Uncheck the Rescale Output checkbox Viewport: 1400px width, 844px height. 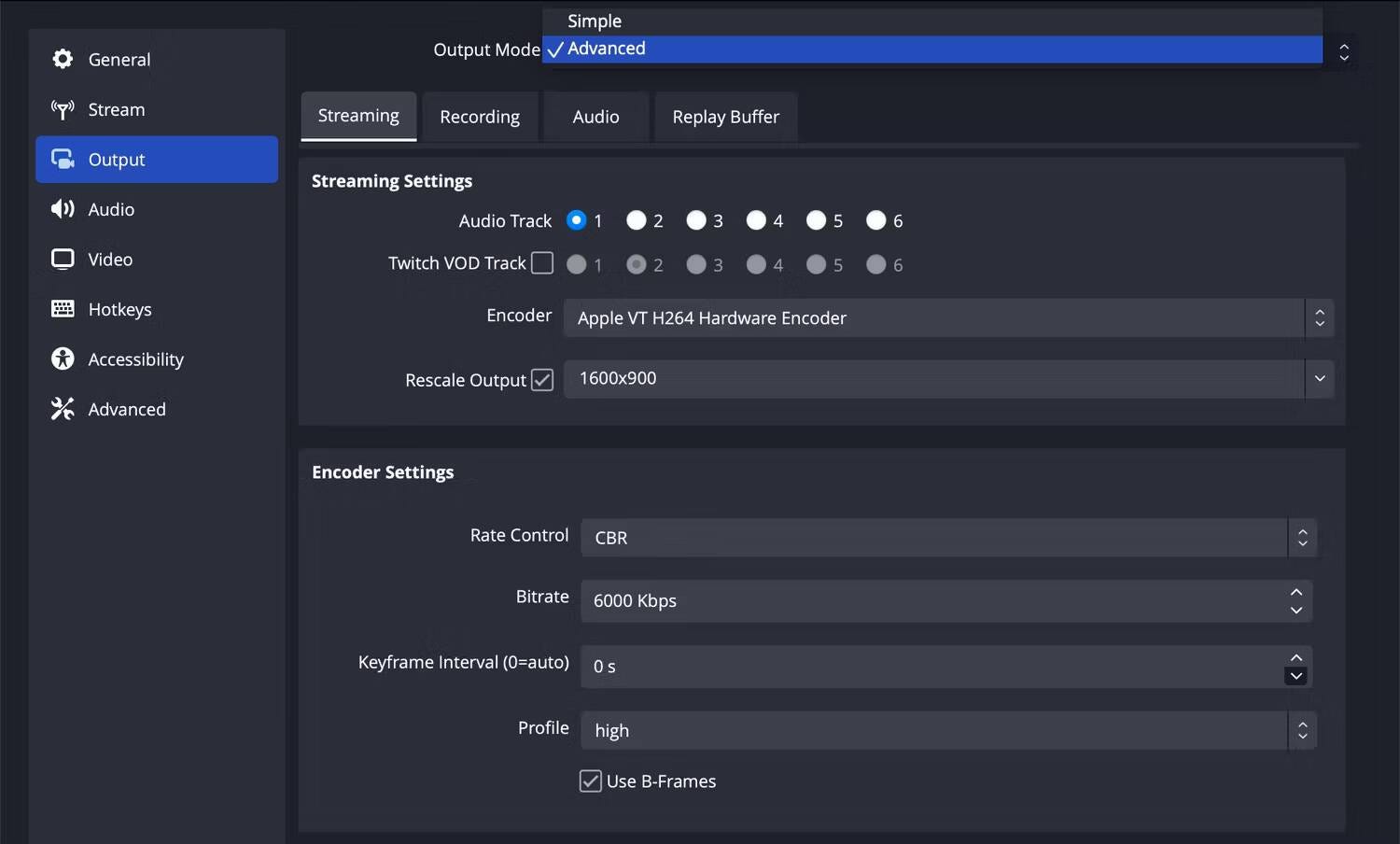pos(542,380)
